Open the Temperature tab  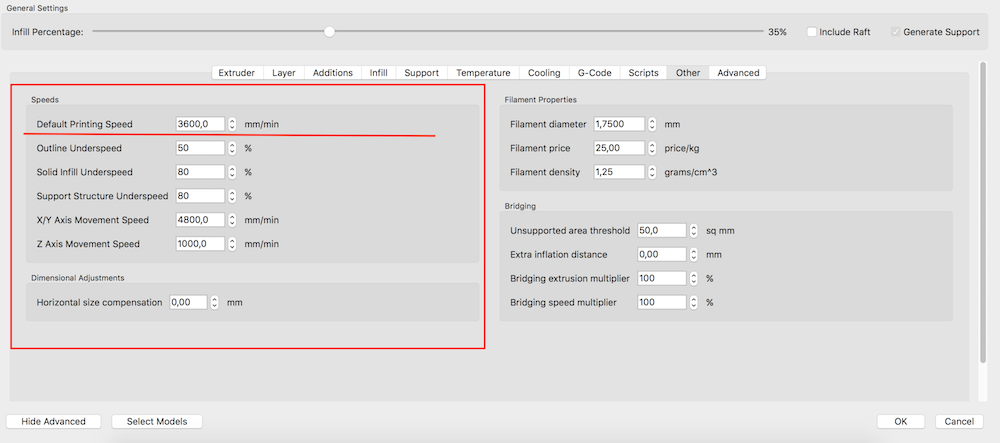(483, 73)
